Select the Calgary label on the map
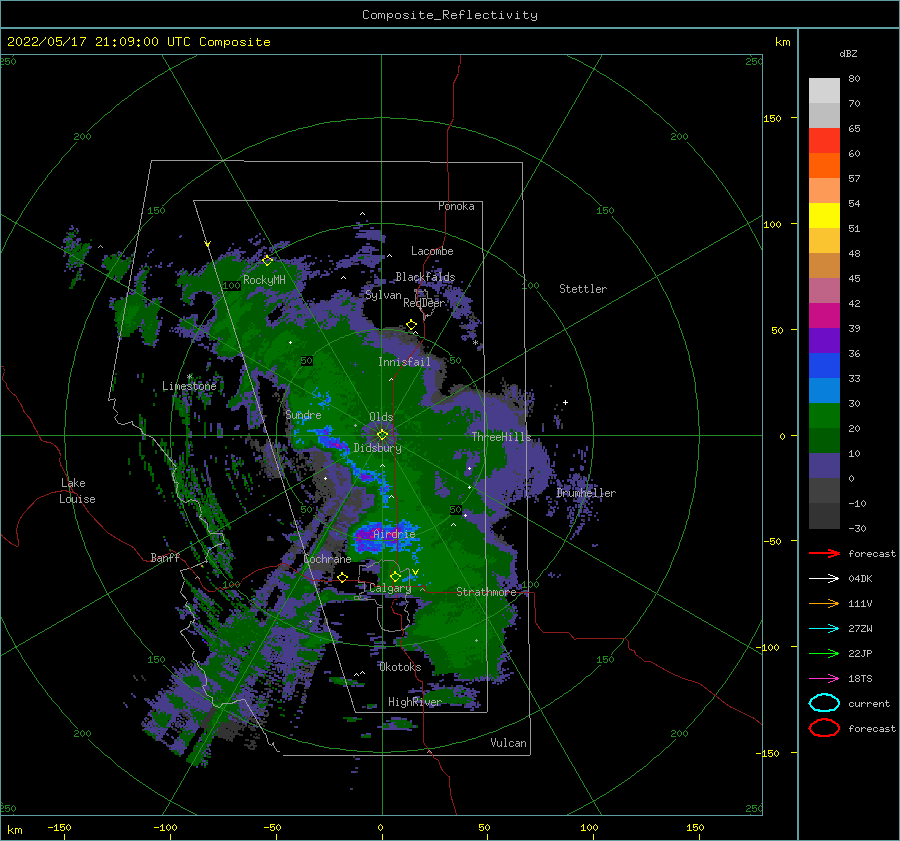 [x=390, y=588]
